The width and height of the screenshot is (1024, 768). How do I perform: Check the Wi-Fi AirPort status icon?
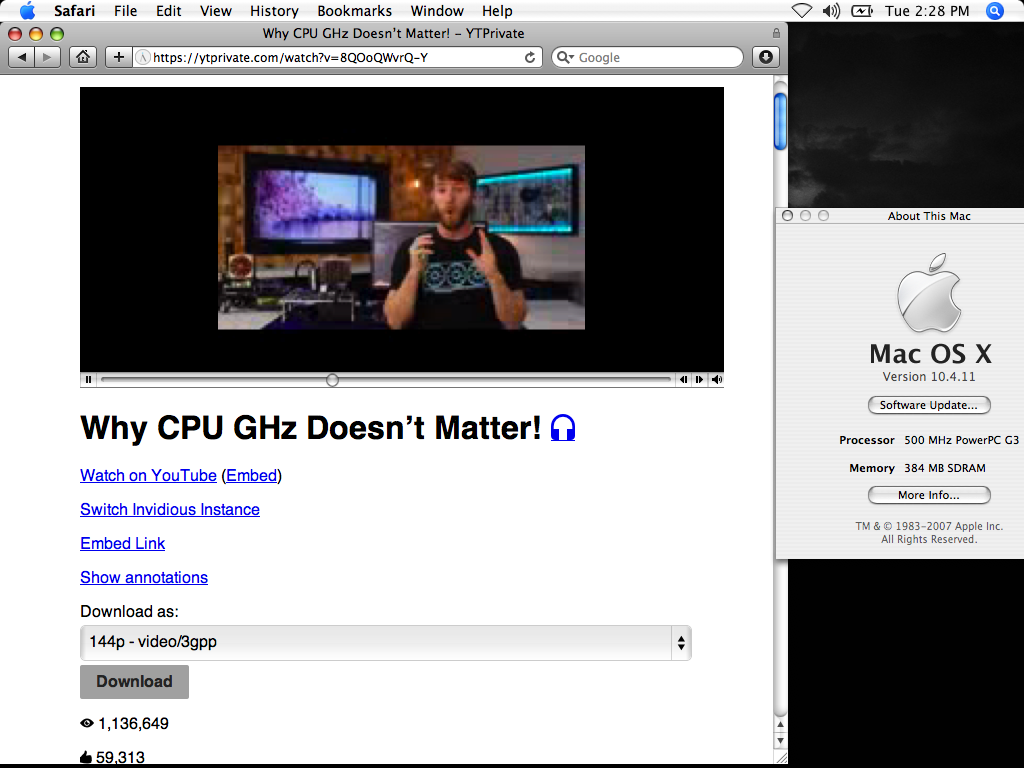(801, 11)
